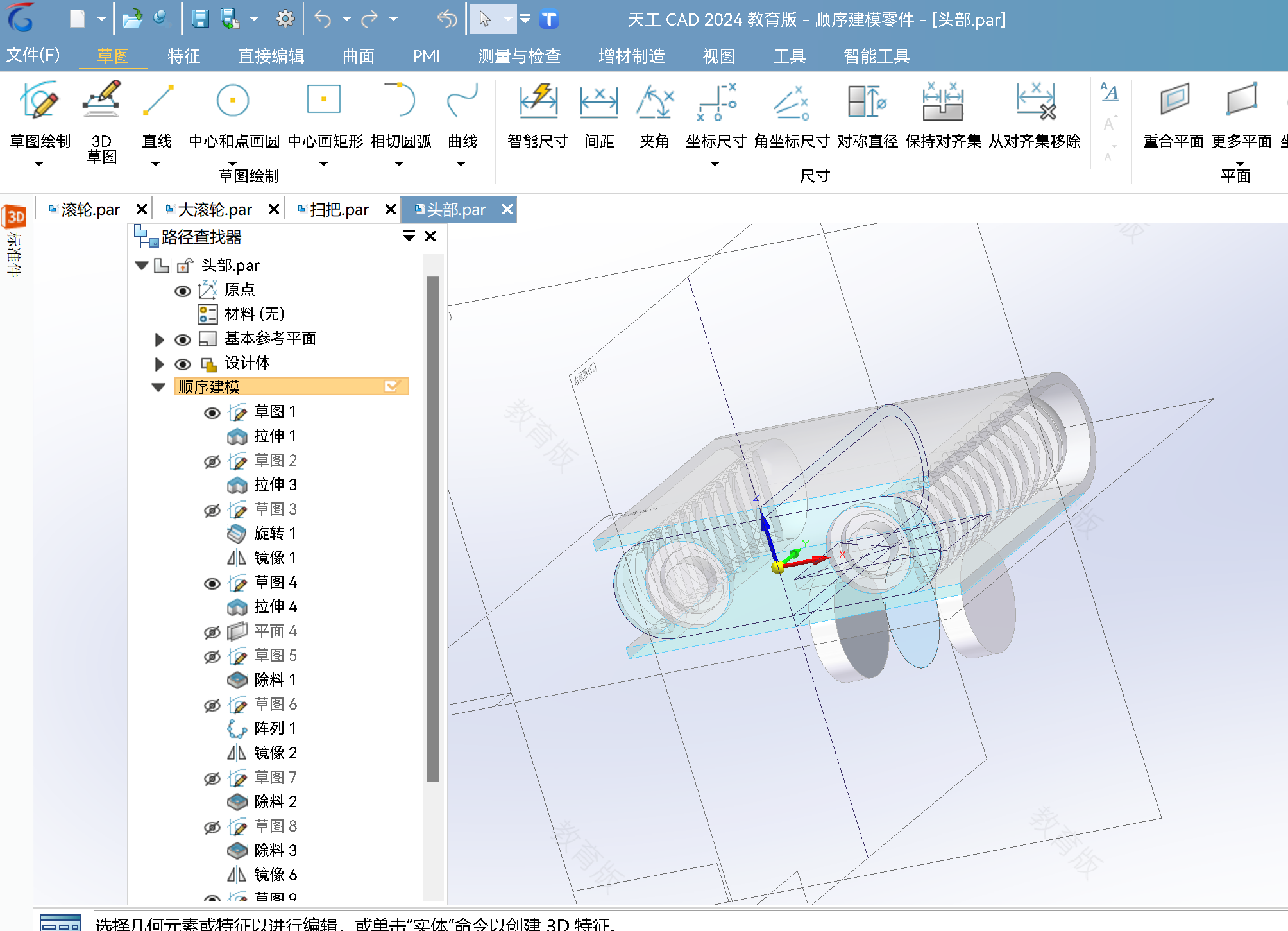Switch to 滚轮.par document tab

[x=90, y=210]
